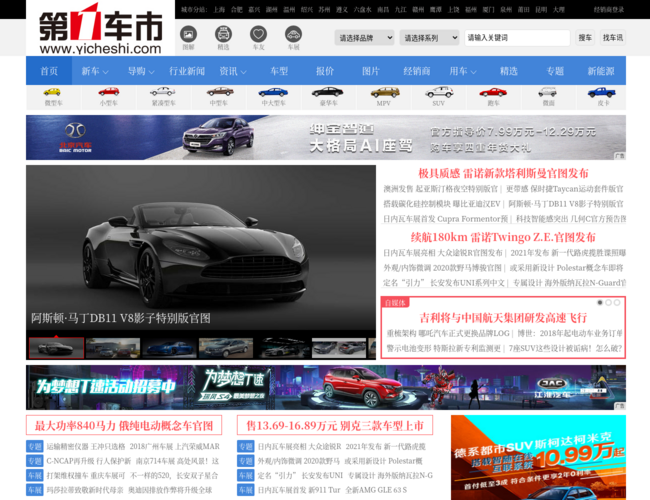Choose the 跑车 sports car icon

click(493, 95)
